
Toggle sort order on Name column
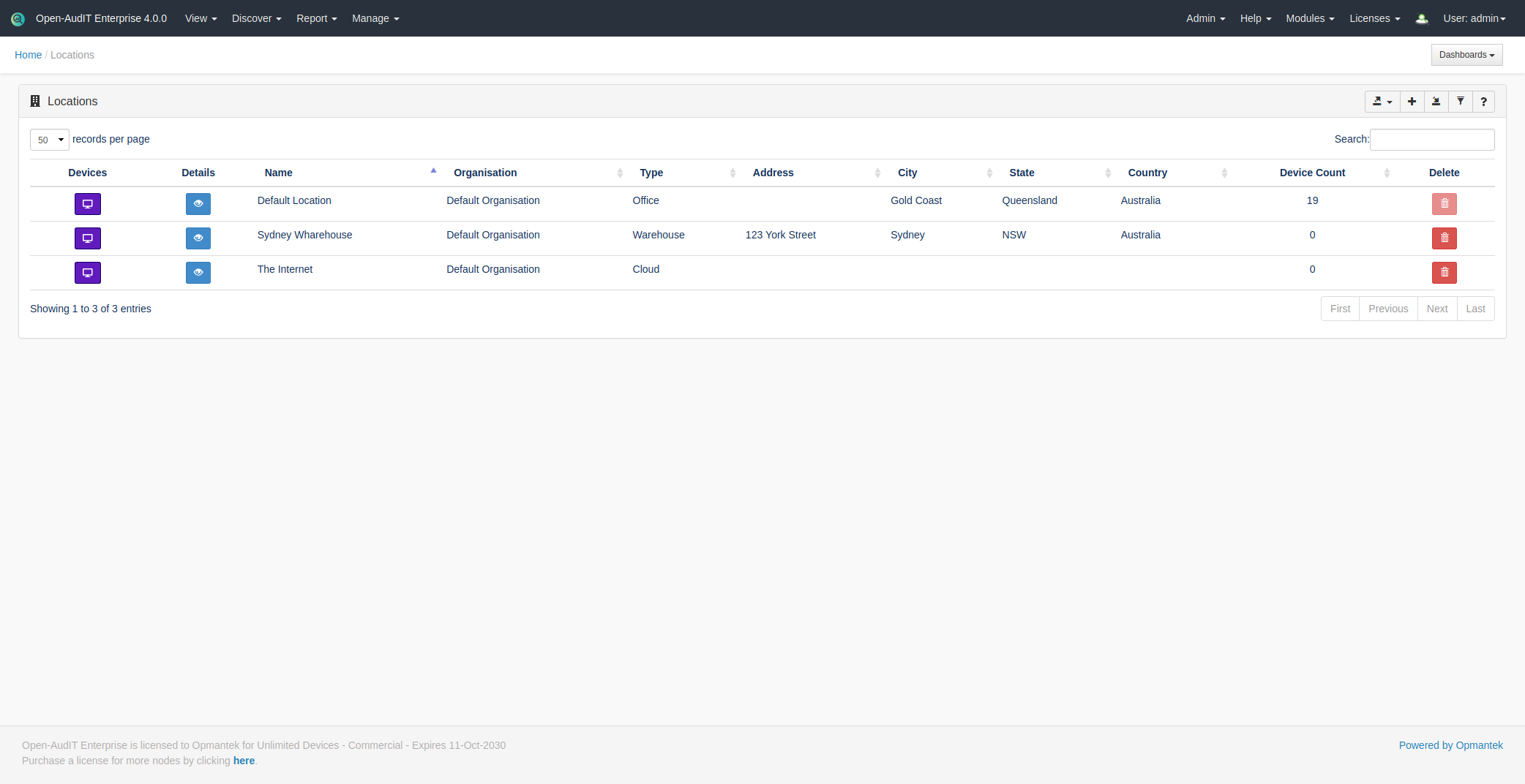point(278,173)
